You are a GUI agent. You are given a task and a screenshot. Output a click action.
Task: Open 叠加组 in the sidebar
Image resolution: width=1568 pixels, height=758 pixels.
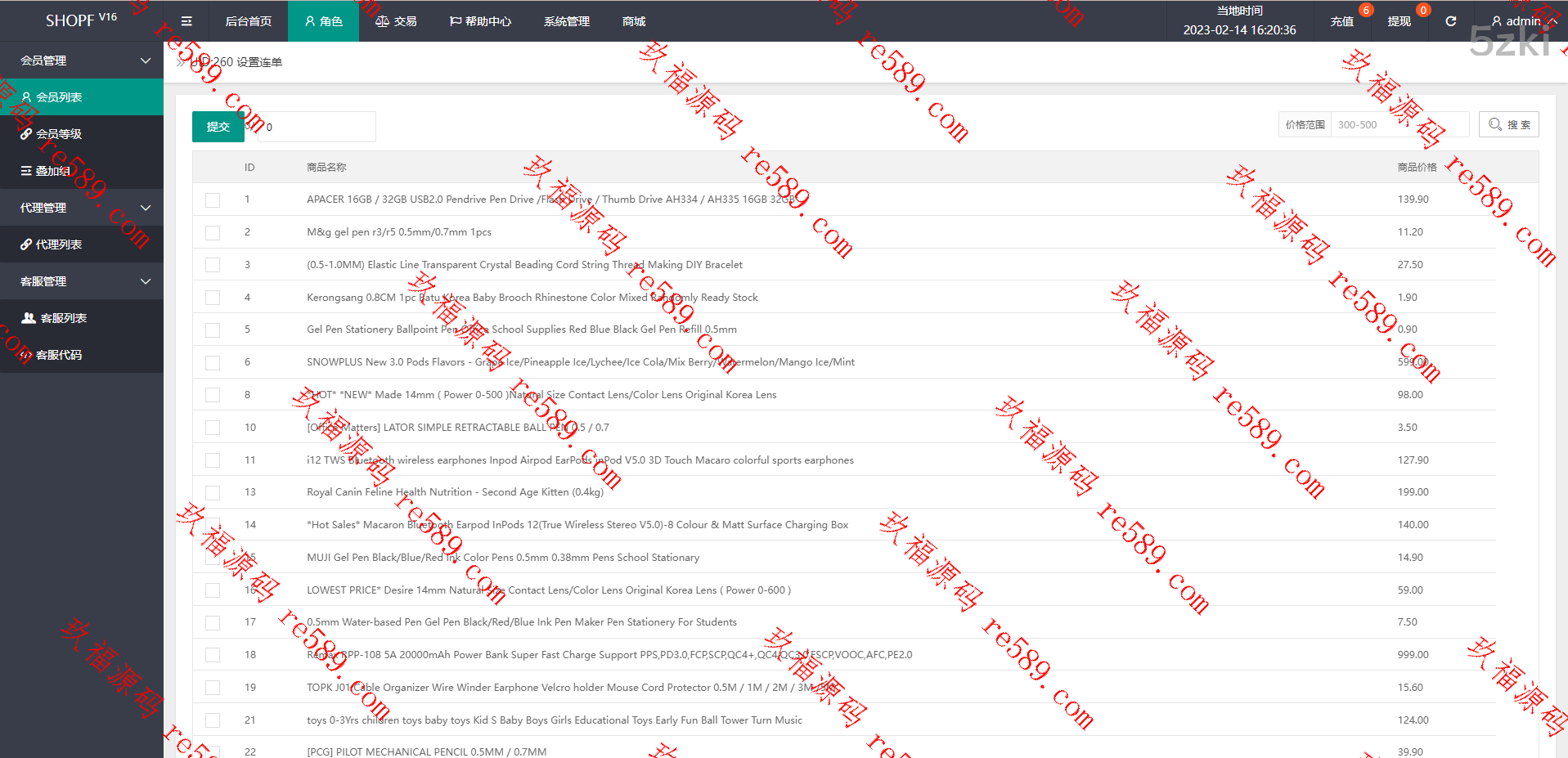coord(52,171)
